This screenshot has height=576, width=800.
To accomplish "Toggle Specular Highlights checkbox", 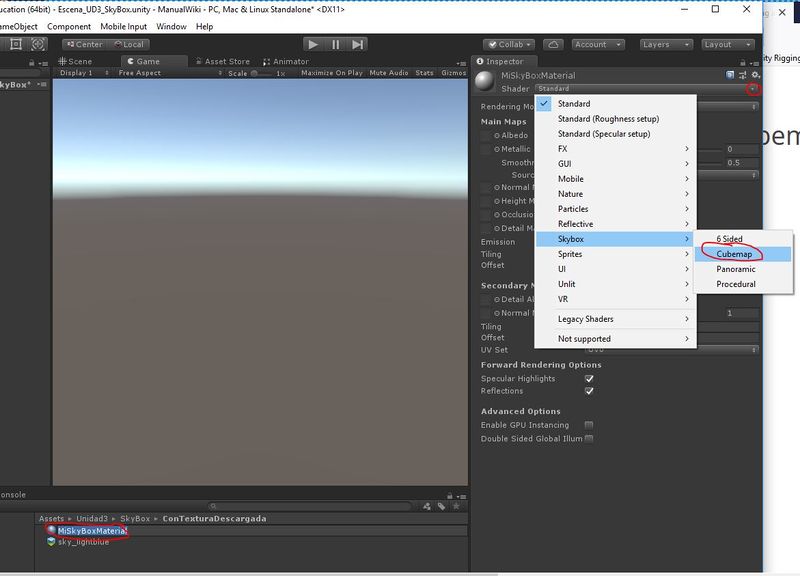I will [589, 379].
